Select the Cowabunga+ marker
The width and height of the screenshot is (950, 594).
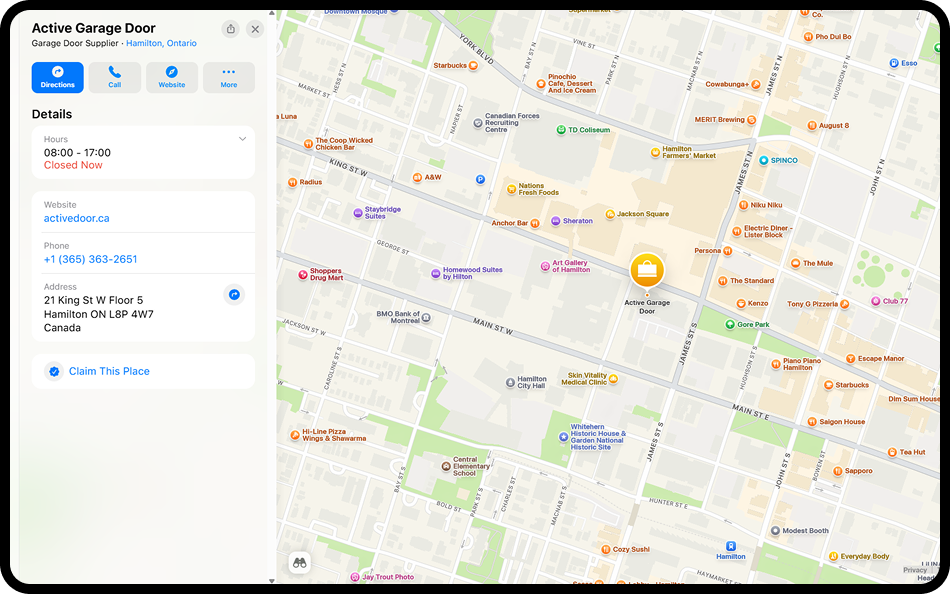tap(756, 85)
